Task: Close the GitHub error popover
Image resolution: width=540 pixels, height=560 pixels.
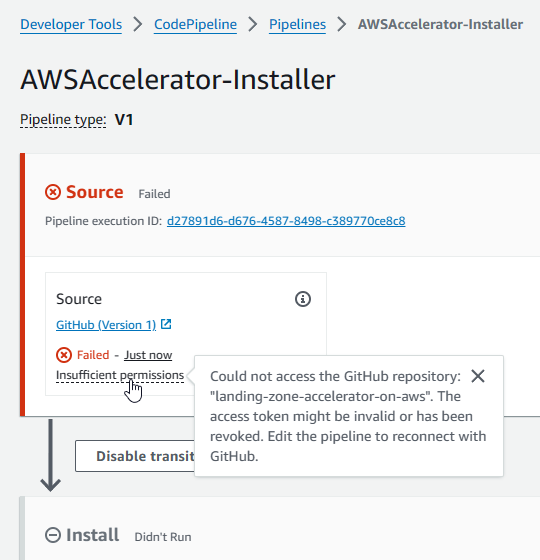Action: coord(478,376)
